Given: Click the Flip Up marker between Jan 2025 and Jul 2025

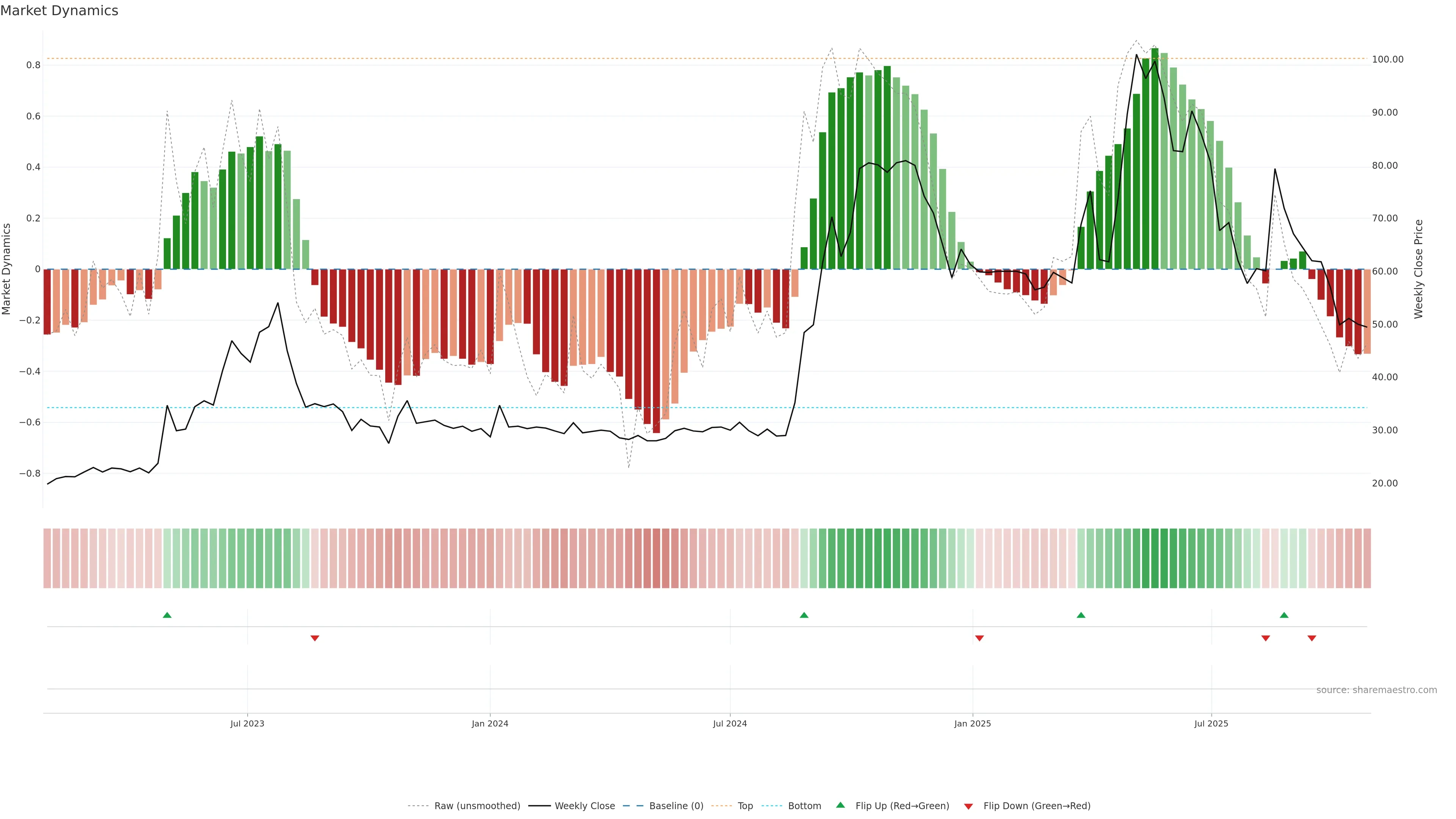Looking at the screenshot, I should click(1081, 615).
